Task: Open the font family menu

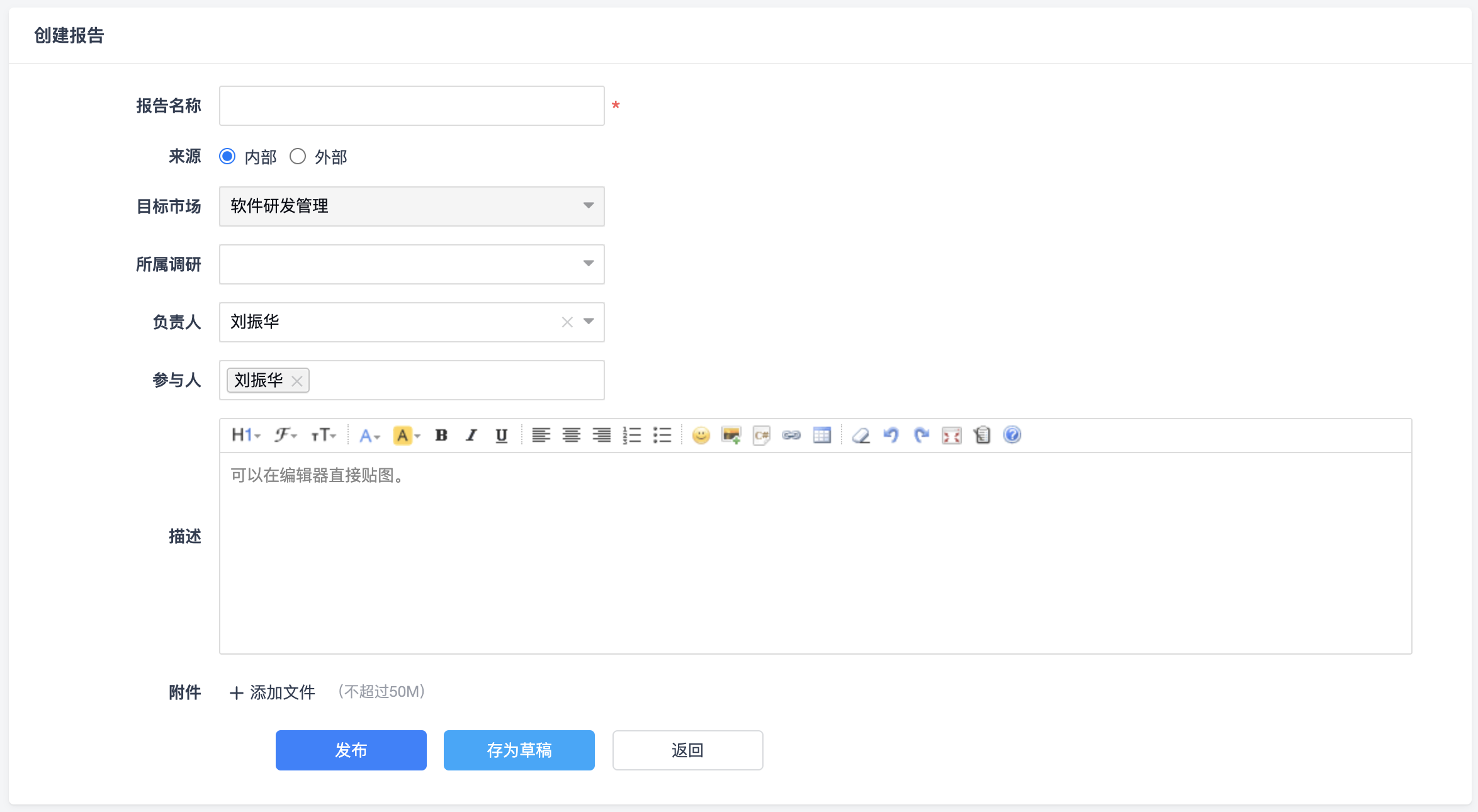Action: click(285, 435)
